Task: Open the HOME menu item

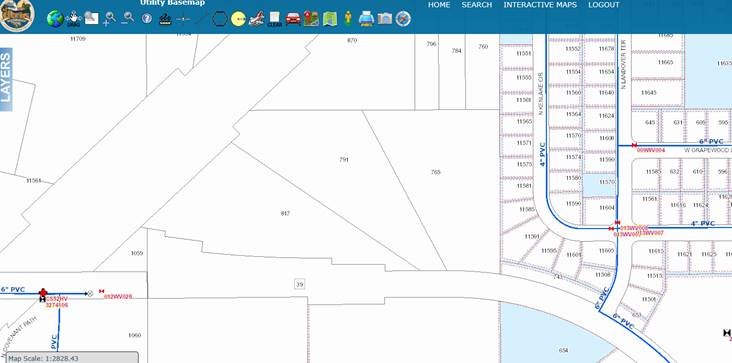Action: click(x=439, y=5)
